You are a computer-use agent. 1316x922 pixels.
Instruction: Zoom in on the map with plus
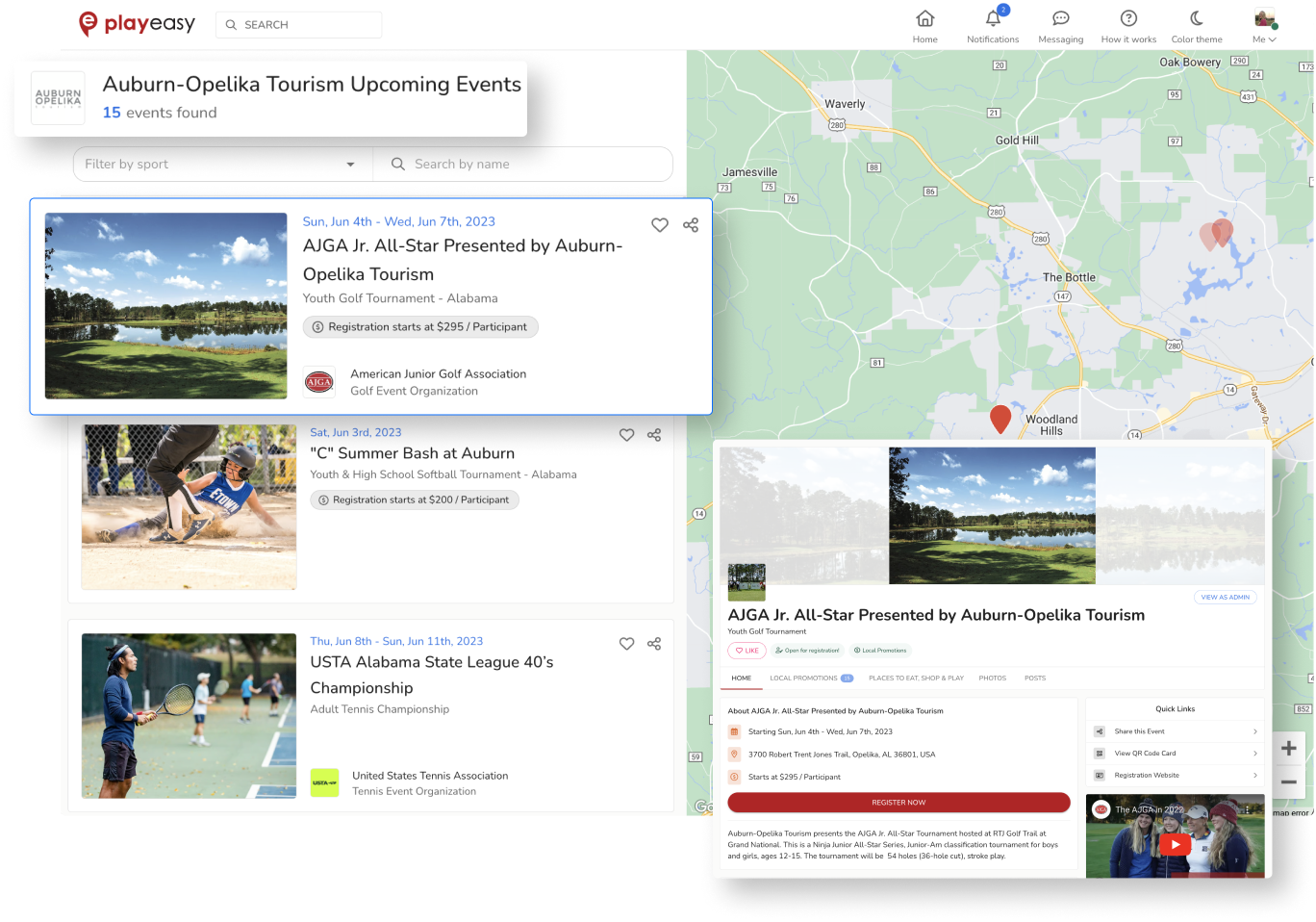(1289, 749)
